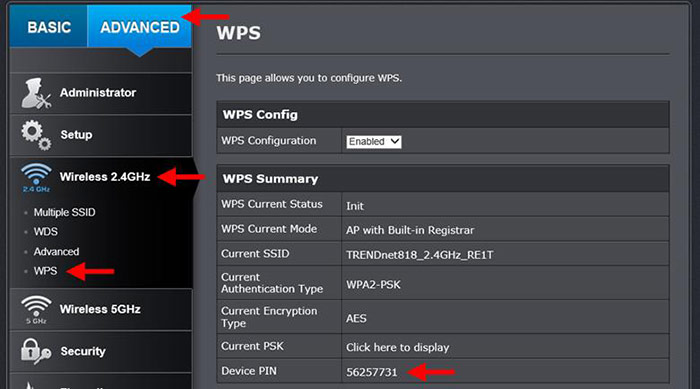Click the Current Authentication Type label
Screen dimensions: 700x389
[272, 283]
